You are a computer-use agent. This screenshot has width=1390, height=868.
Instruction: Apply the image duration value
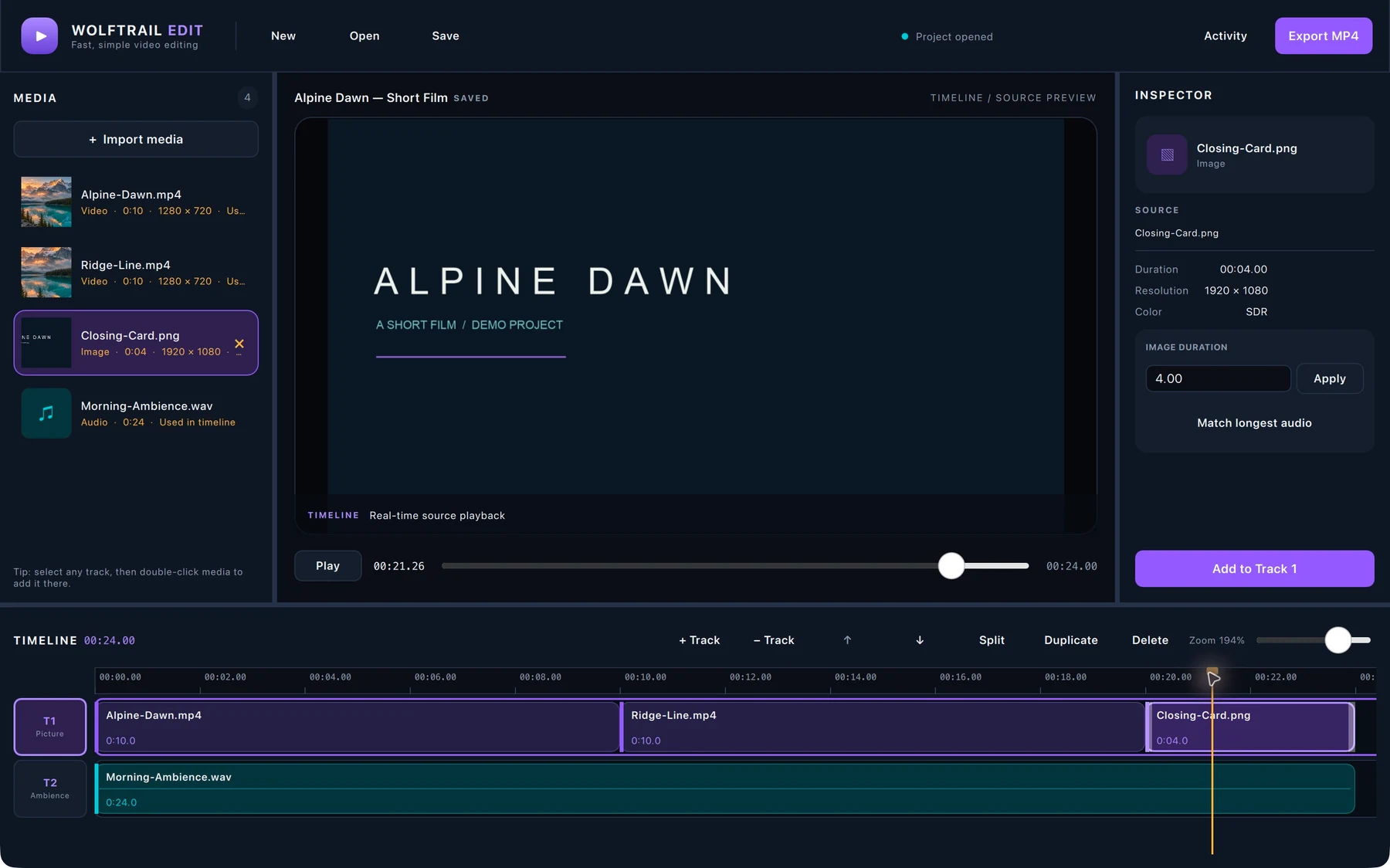1329,378
